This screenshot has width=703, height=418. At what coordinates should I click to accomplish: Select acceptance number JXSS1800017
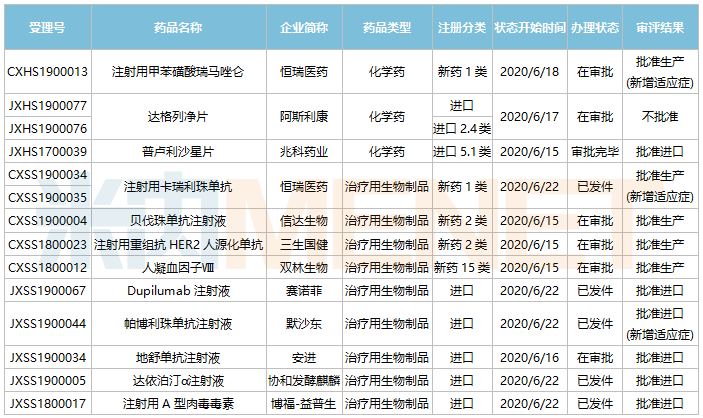click(x=48, y=404)
